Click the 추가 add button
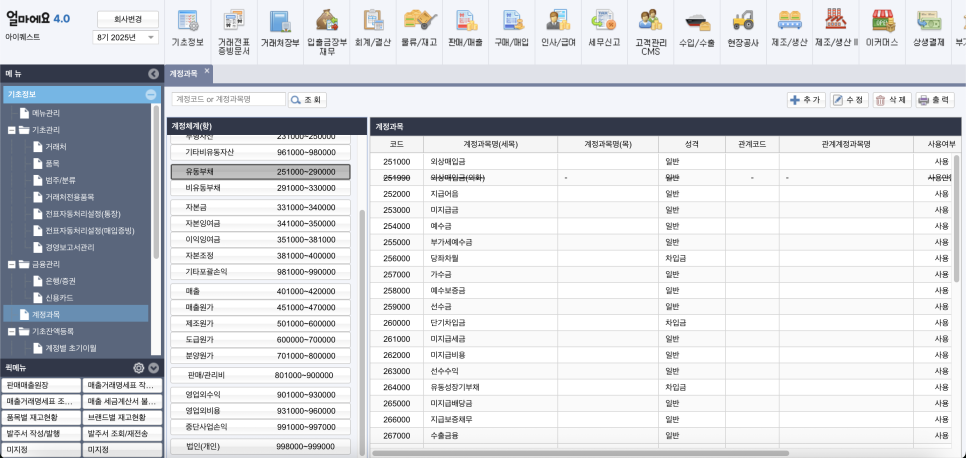 806,100
